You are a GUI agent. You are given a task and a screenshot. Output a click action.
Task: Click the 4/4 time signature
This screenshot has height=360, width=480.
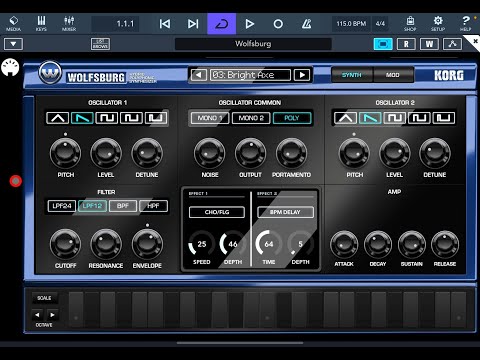pos(380,24)
